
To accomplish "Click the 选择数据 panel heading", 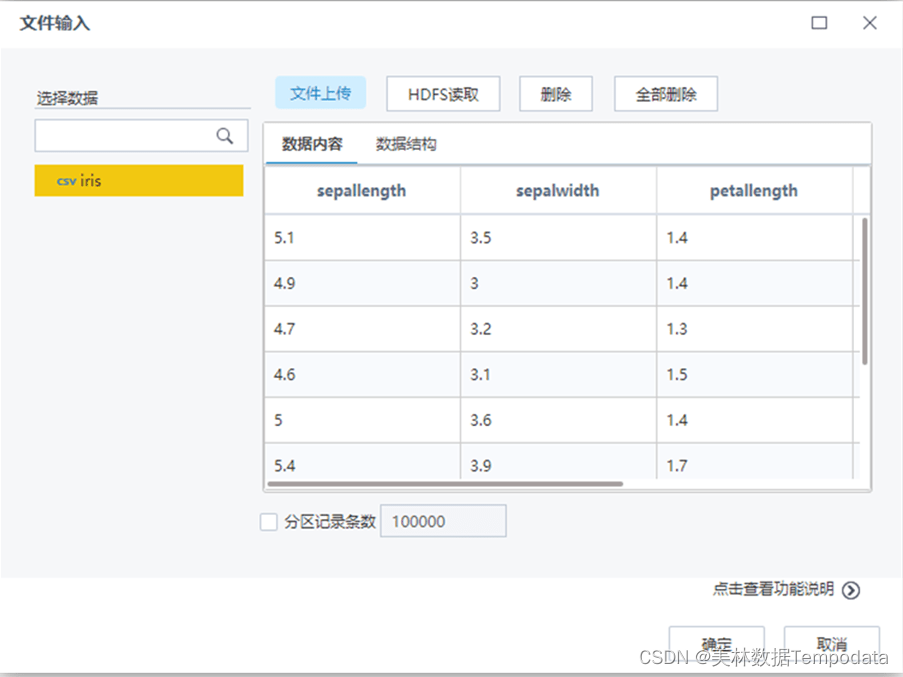I will point(67,98).
